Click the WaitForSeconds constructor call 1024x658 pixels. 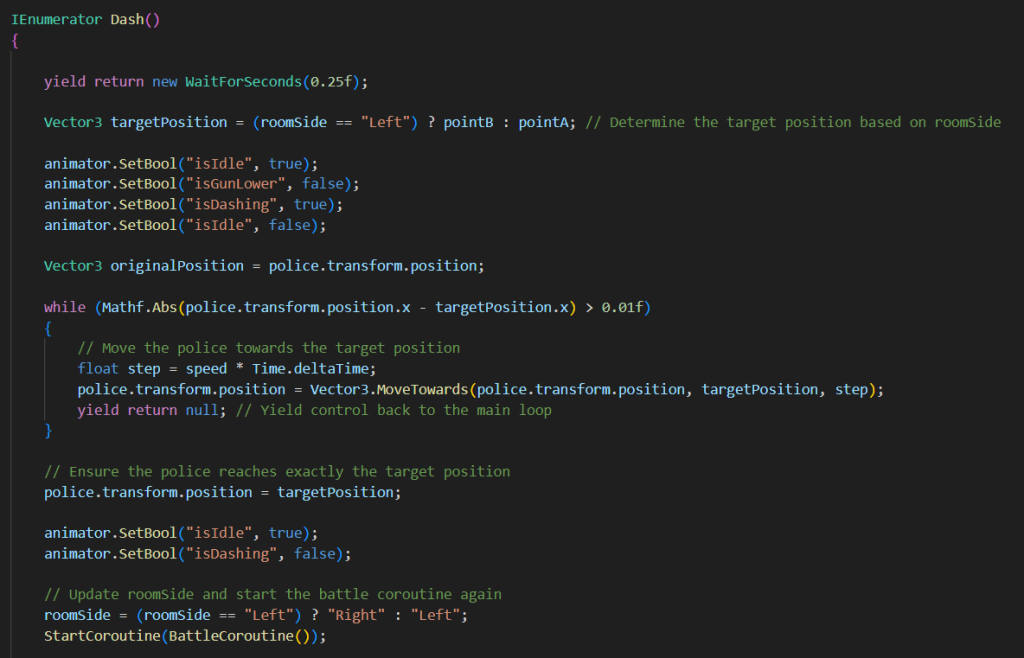(x=242, y=81)
